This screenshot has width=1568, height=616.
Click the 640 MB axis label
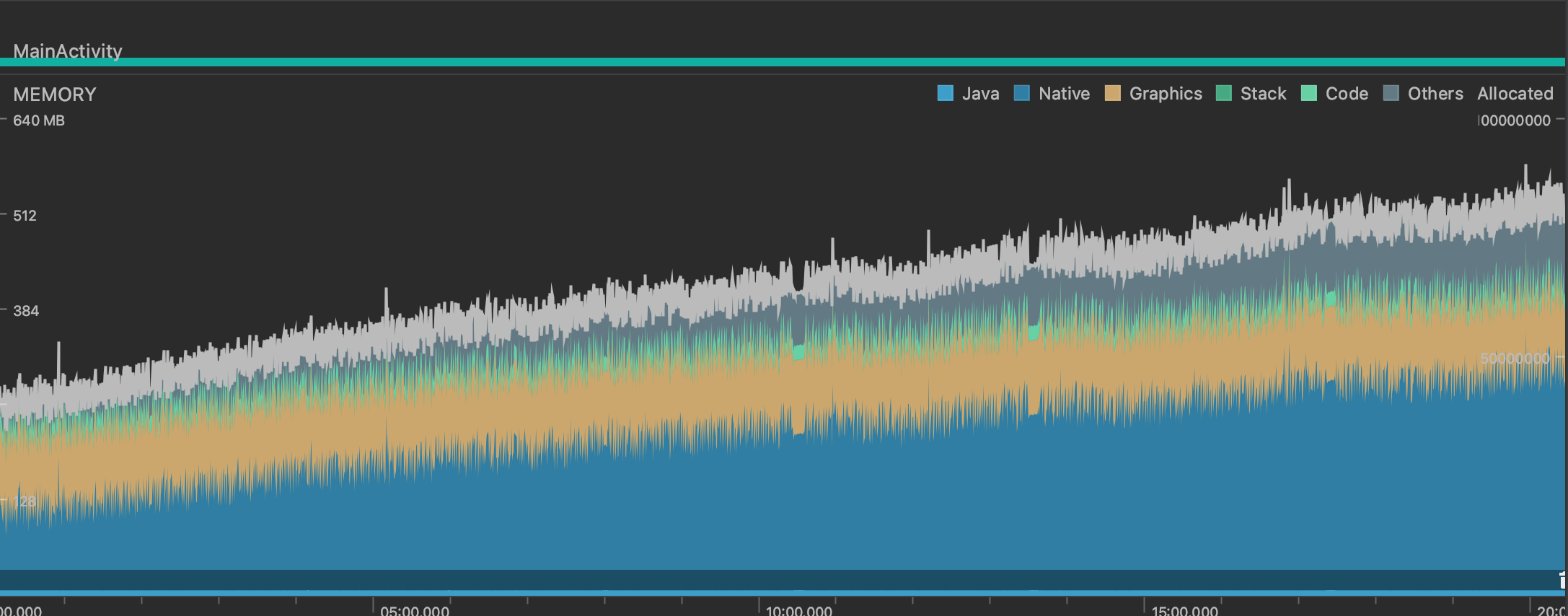point(39,120)
